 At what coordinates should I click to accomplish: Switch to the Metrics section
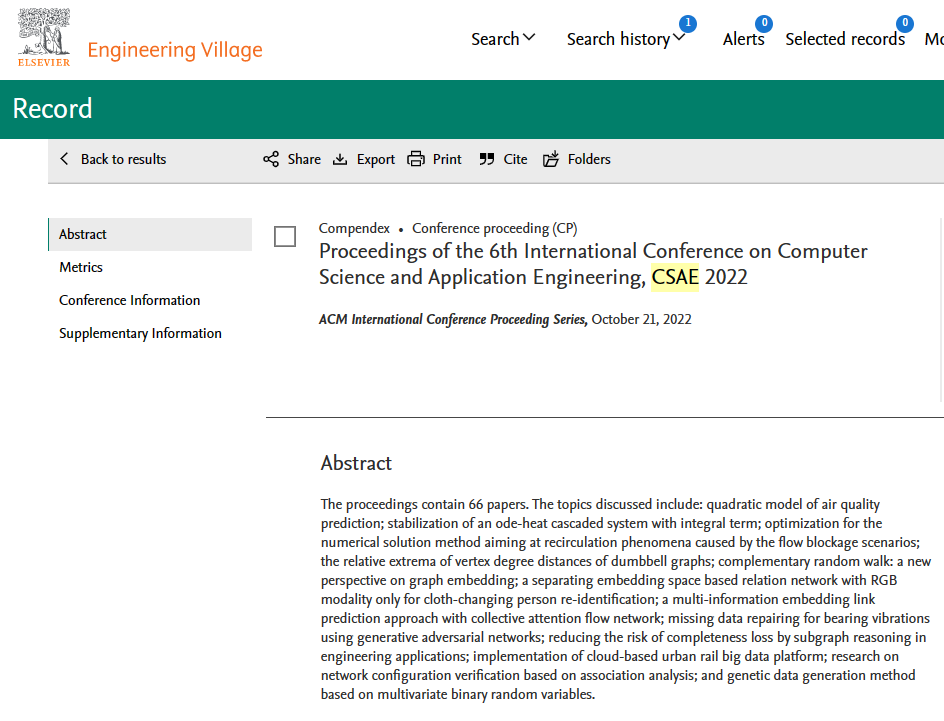[x=81, y=267]
